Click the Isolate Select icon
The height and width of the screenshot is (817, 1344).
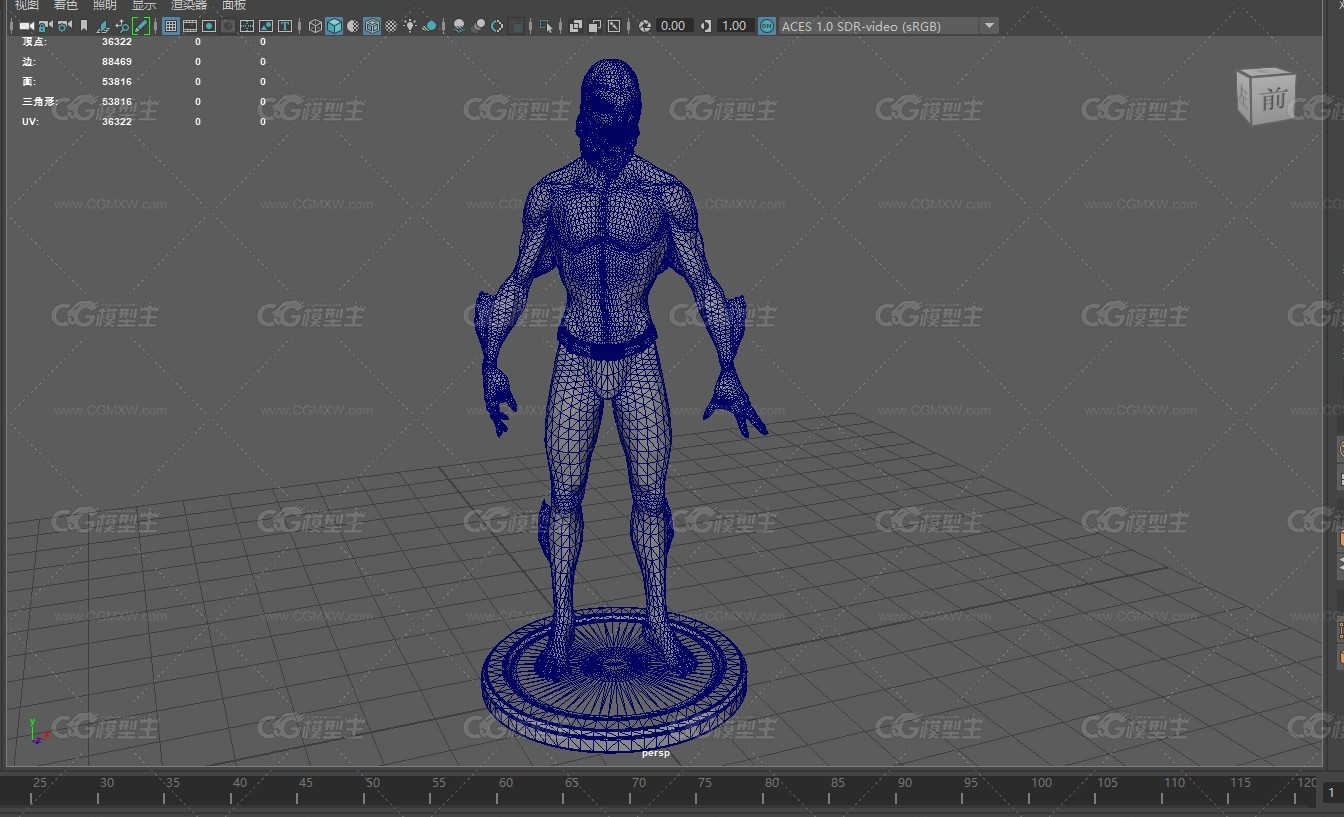coord(546,26)
